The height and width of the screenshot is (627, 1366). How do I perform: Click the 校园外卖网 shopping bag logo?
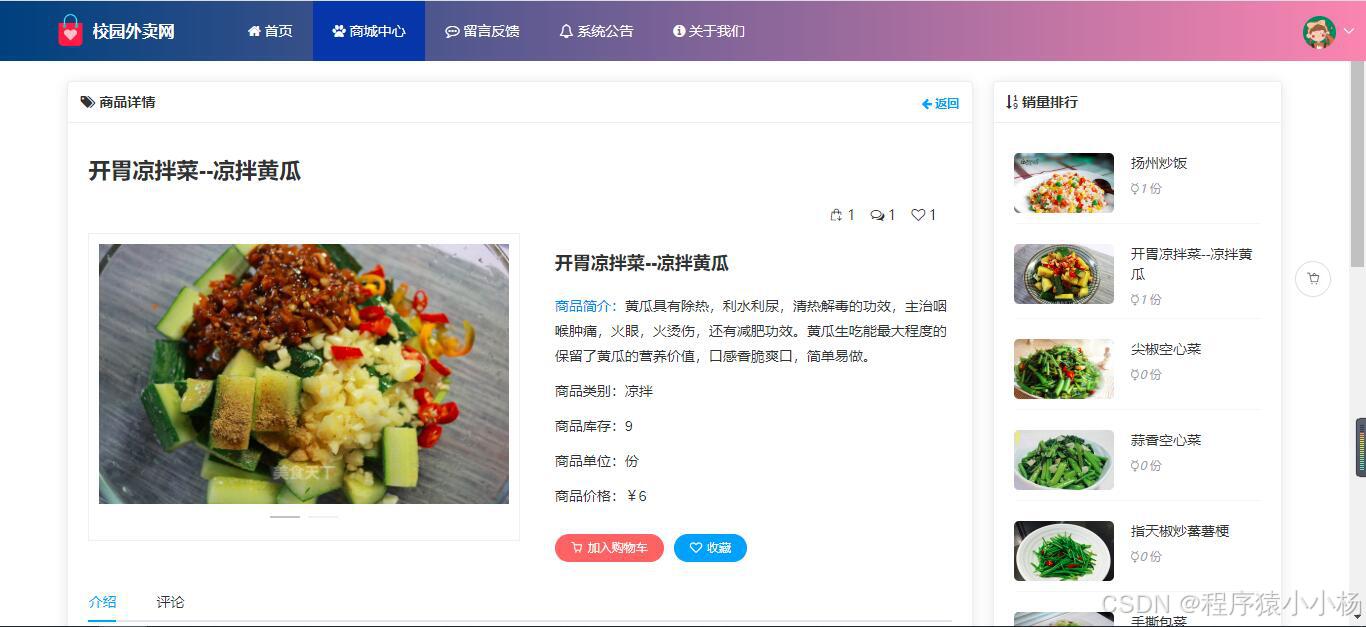coord(69,31)
